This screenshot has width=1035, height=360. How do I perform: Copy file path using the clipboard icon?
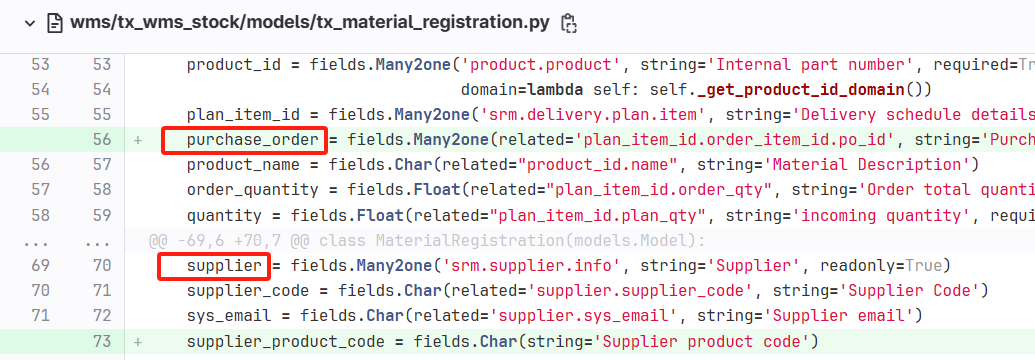click(568, 24)
